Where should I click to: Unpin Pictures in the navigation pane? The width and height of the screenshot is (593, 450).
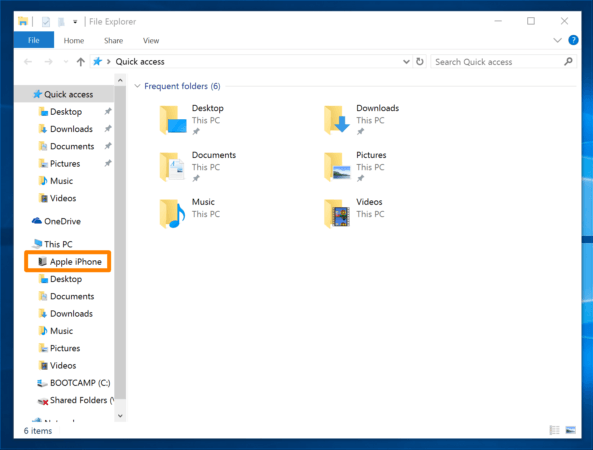click(108, 163)
